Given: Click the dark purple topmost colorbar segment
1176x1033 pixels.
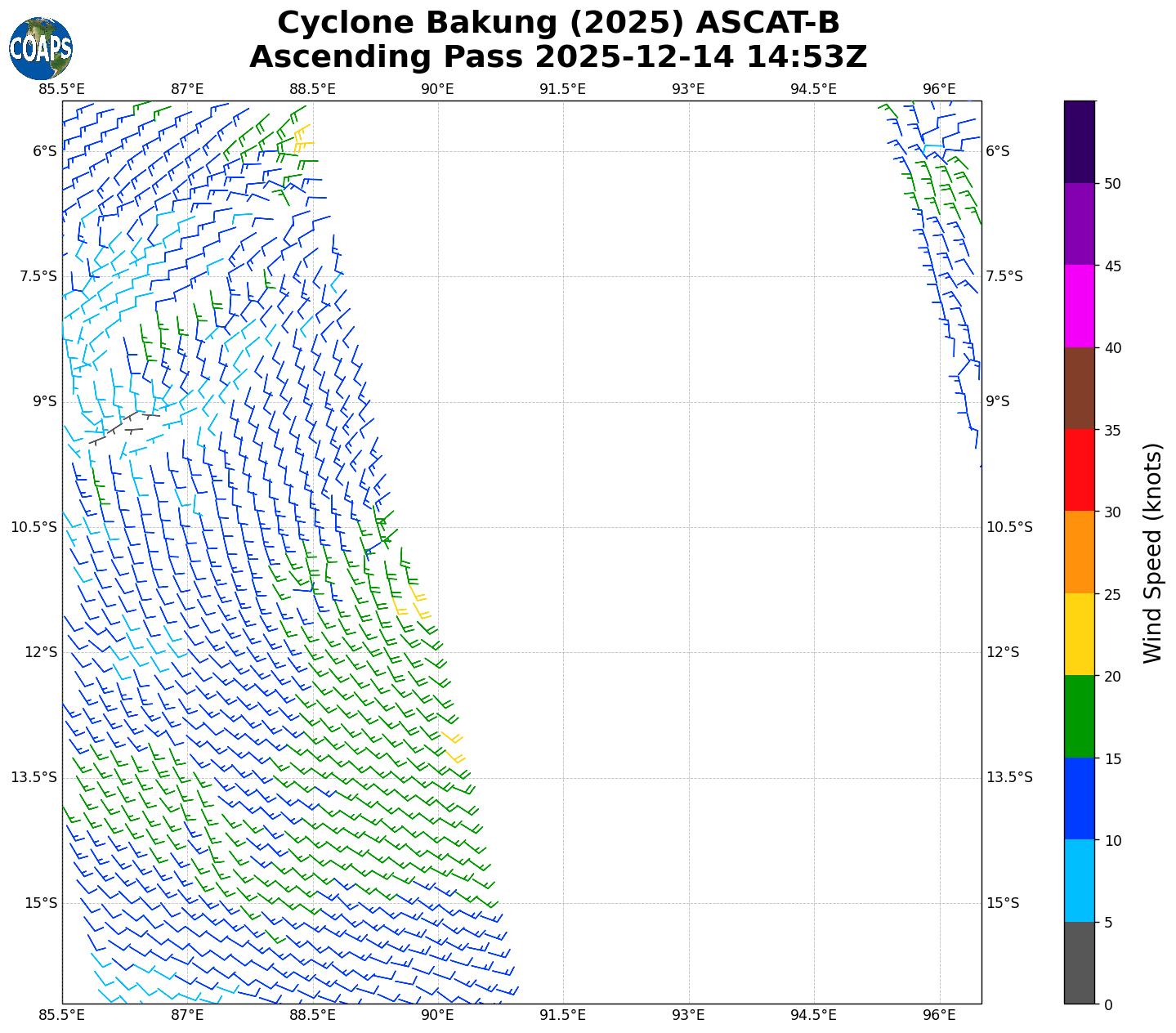Looking at the screenshot, I should [x=1079, y=141].
